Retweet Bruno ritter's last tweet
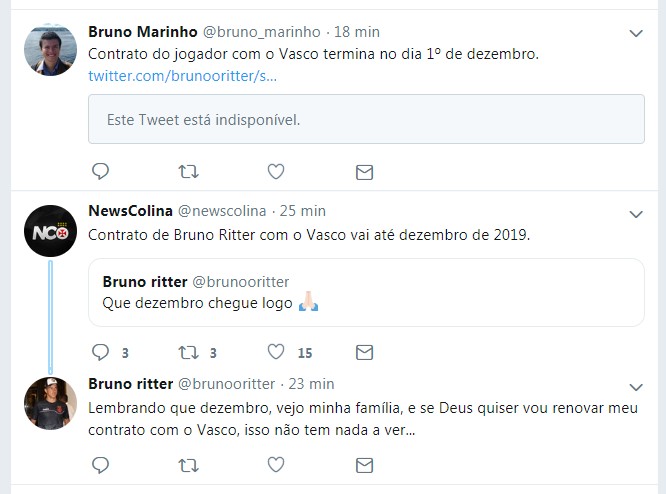The width and height of the screenshot is (666, 494). click(187, 465)
